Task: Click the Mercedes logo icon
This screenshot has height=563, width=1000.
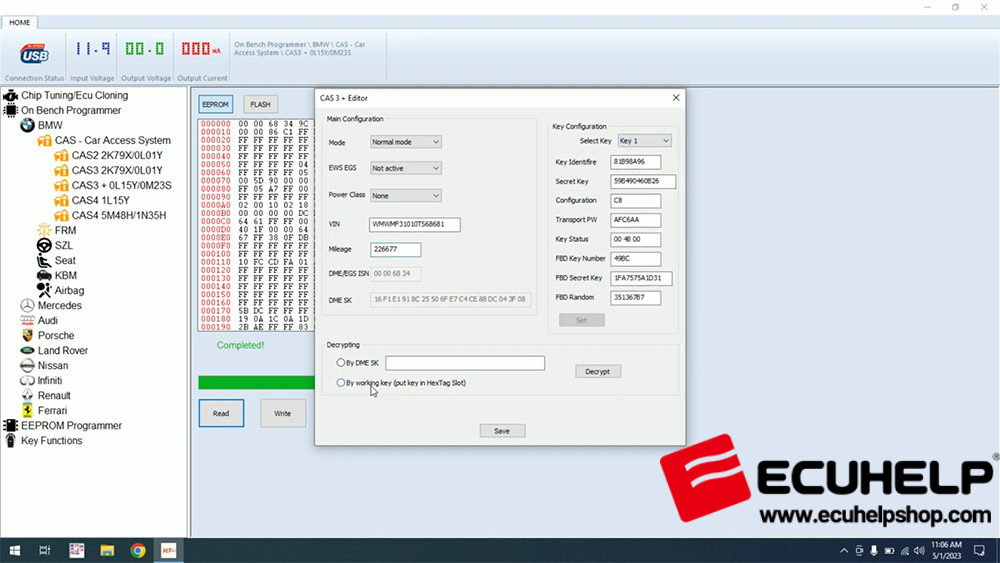Action: point(27,305)
